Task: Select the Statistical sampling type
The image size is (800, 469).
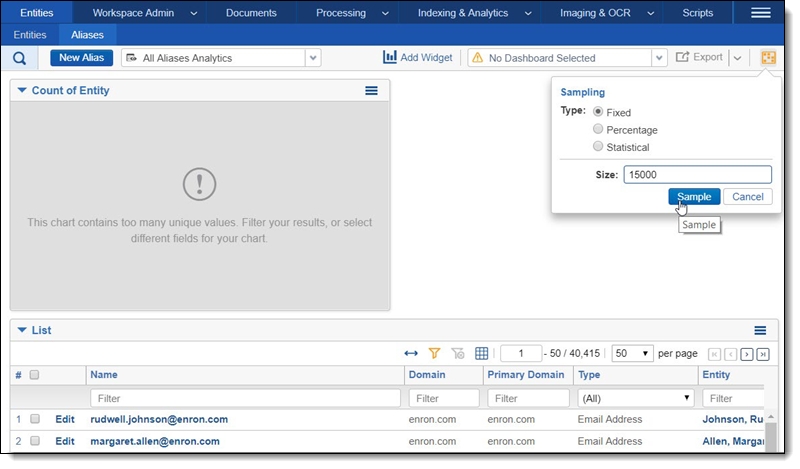Action: (x=598, y=147)
